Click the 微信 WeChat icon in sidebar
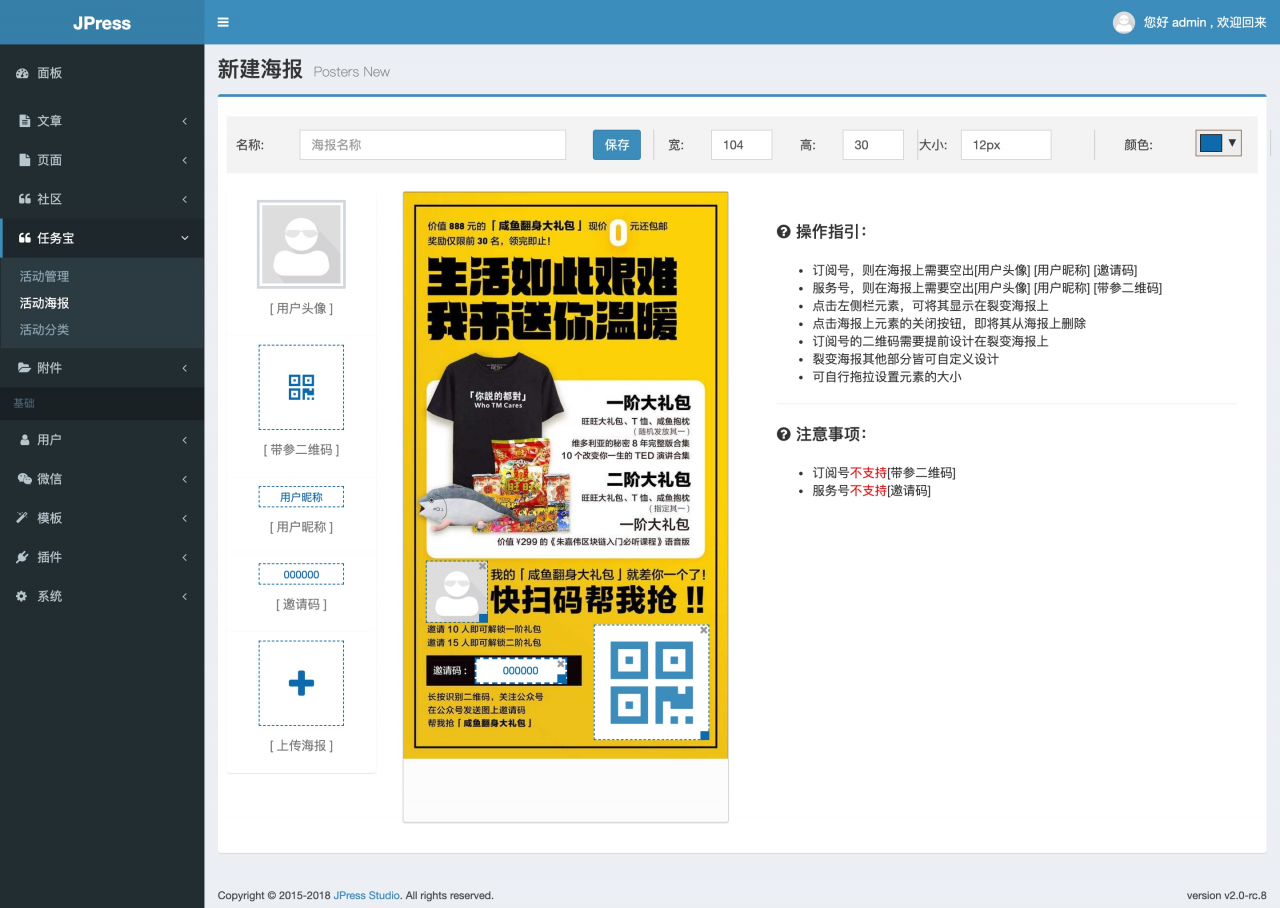This screenshot has height=908, width=1280. [24, 479]
